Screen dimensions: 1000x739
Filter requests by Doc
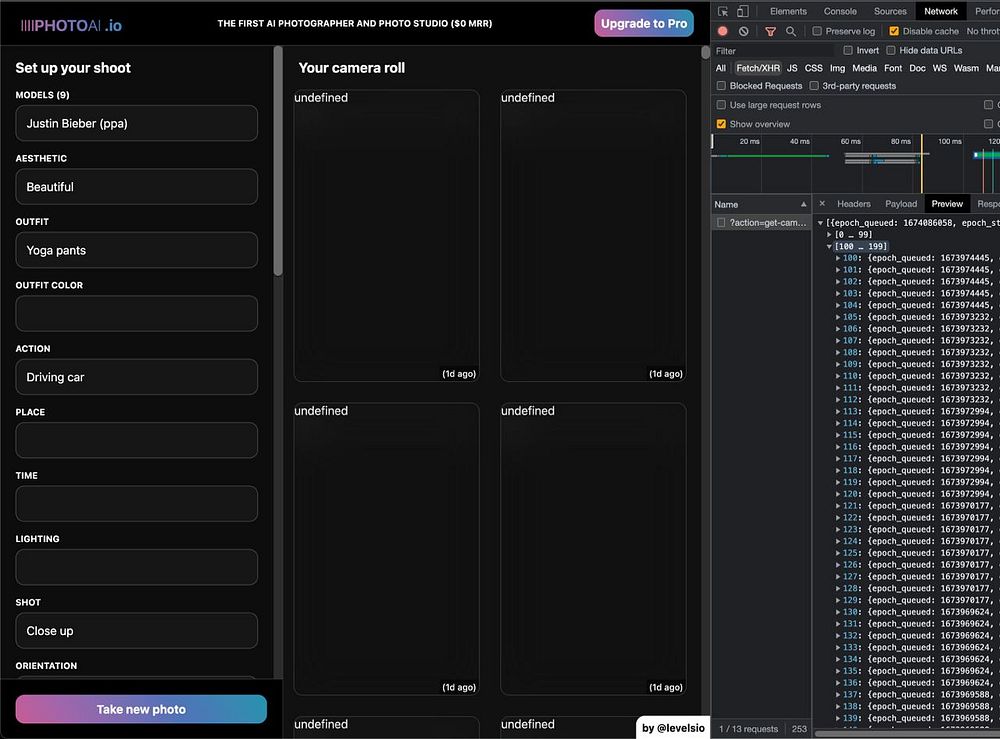(917, 68)
